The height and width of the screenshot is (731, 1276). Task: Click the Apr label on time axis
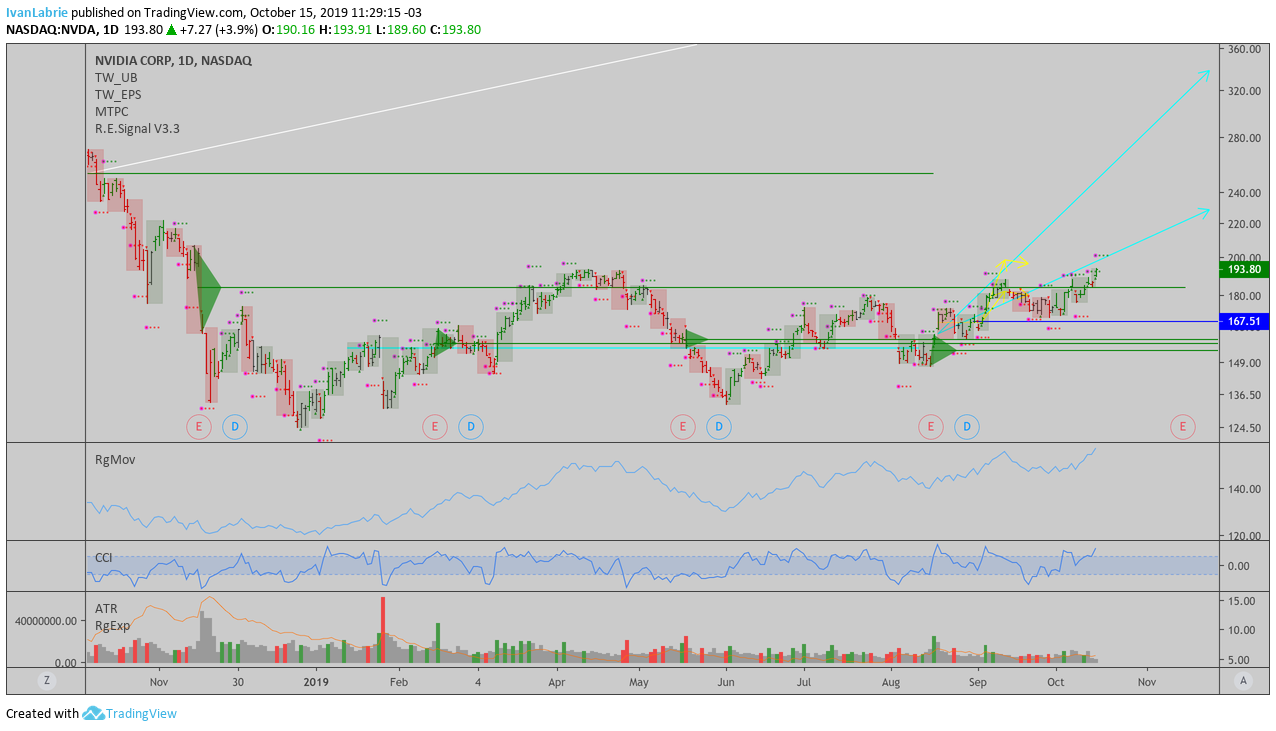point(557,682)
